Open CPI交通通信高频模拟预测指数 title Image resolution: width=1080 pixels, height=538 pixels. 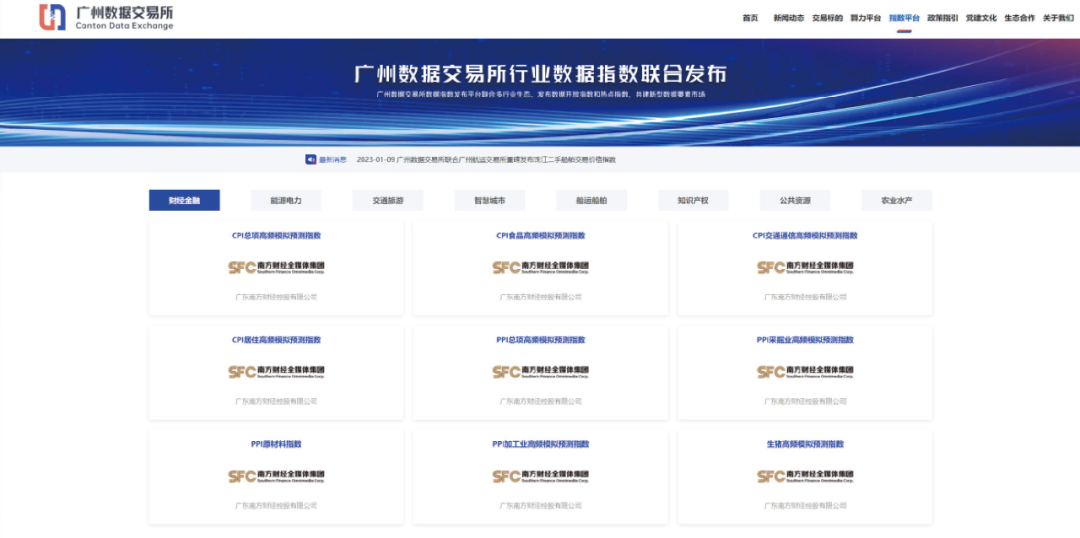pyautogui.click(x=805, y=236)
